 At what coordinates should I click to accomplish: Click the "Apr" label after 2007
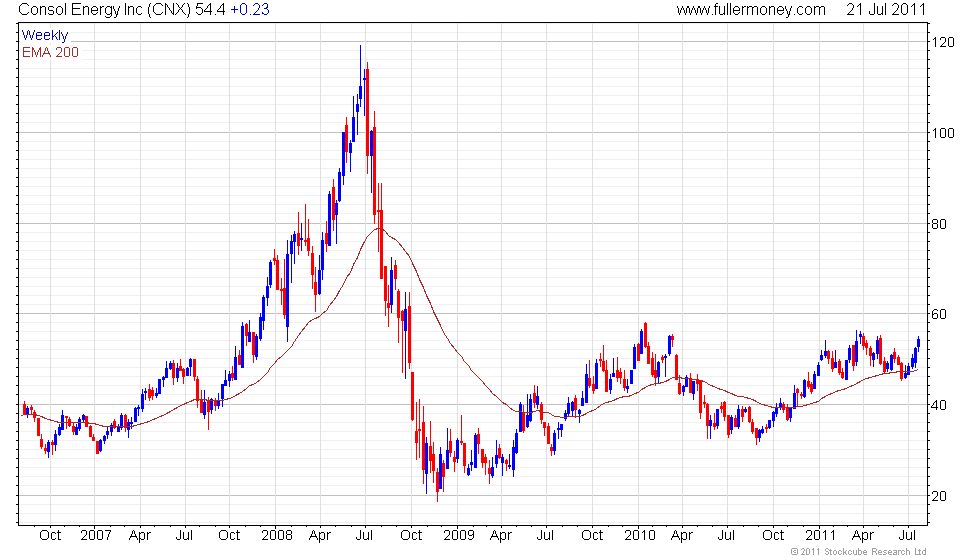[139, 536]
